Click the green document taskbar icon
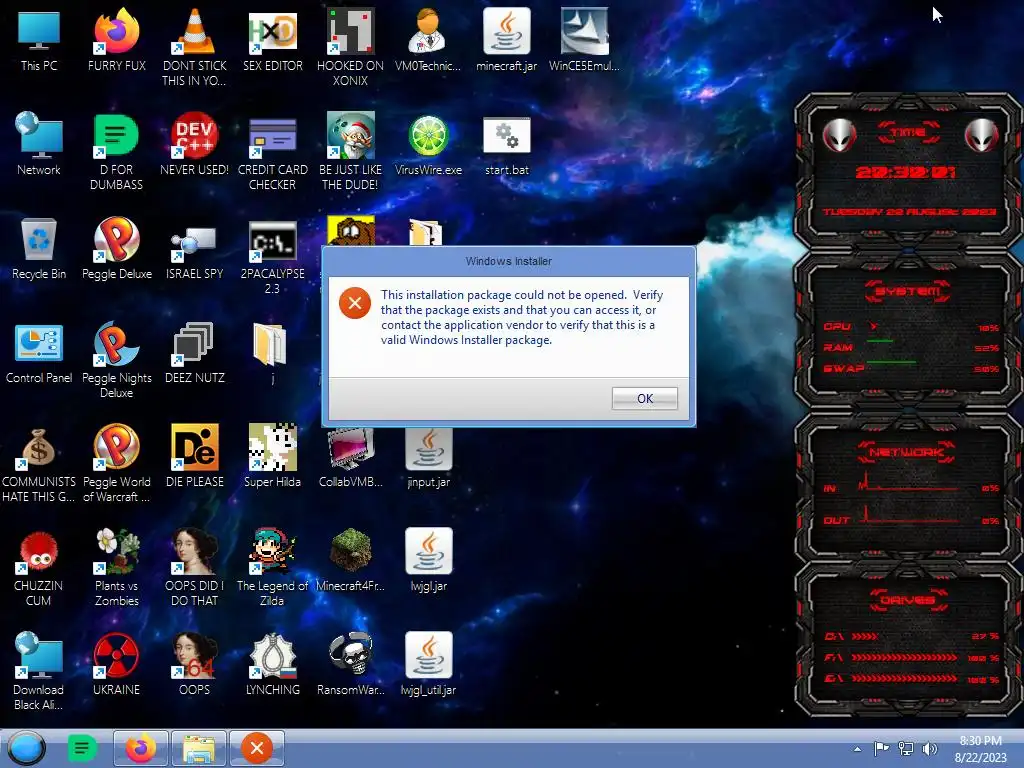1024x768 pixels. click(x=82, y=748)
